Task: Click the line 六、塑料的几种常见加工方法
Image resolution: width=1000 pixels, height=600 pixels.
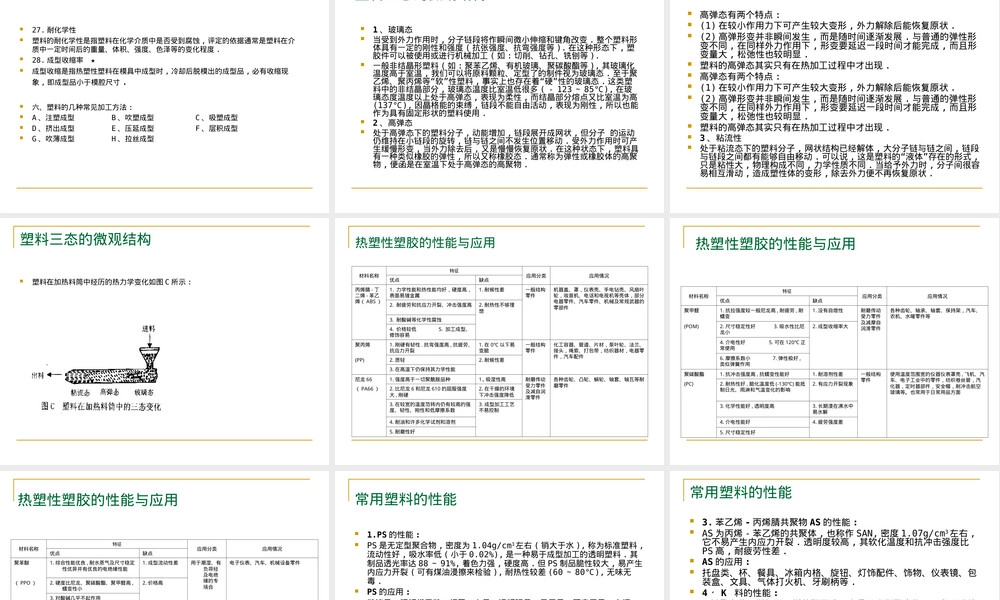Action: pos(83,107)
